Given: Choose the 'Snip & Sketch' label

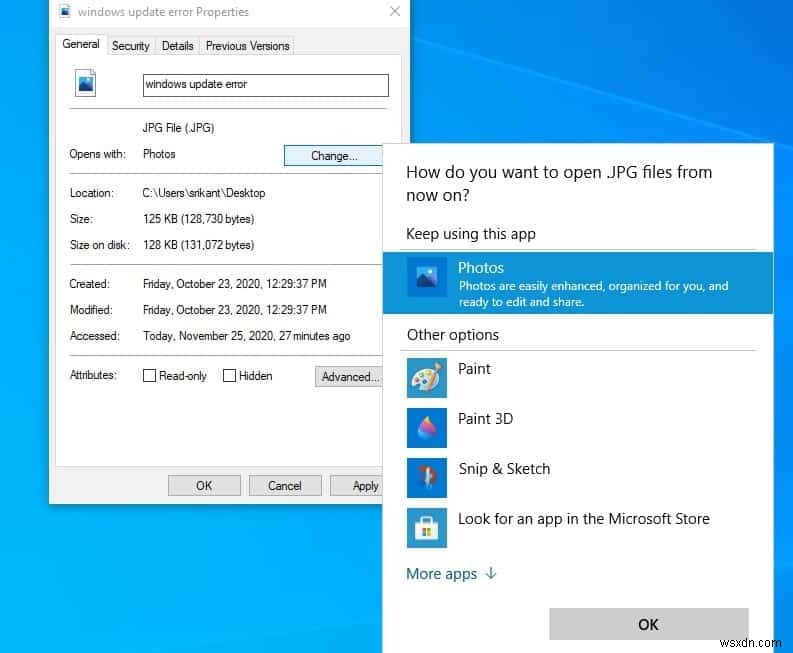Looking at the screenshot, I should pyautogui.click(x=504, y=469).
